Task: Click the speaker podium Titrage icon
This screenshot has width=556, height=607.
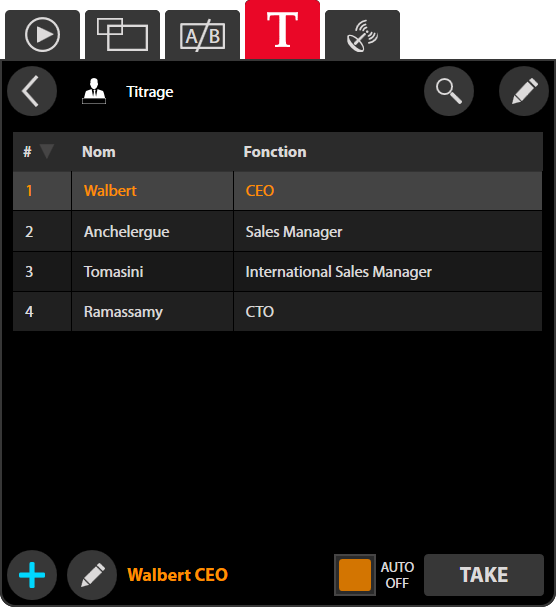Action: pos(94,91)
